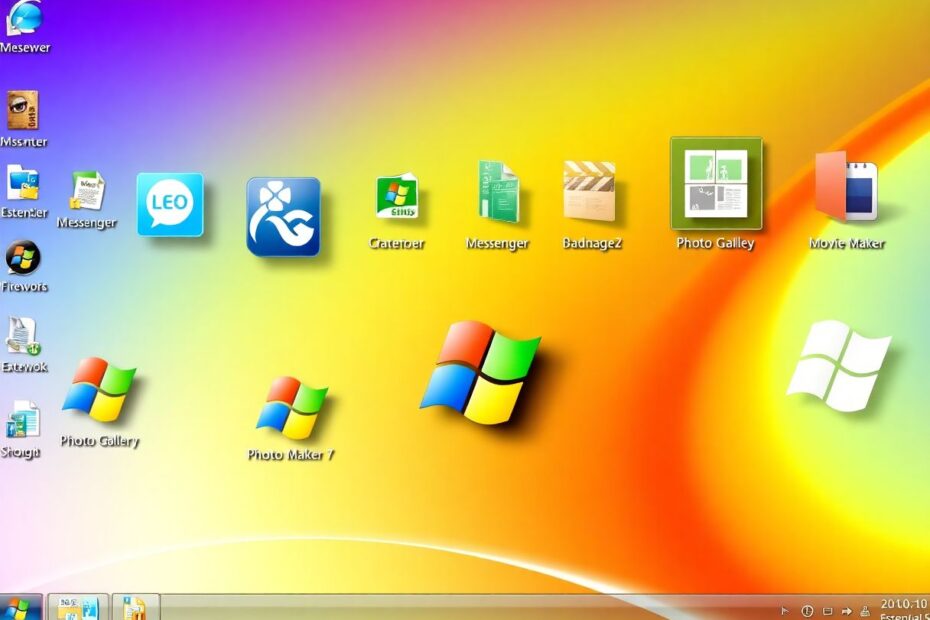Click the large colorful Windows logo
The image size is (930, 620).
click(480, 372)
